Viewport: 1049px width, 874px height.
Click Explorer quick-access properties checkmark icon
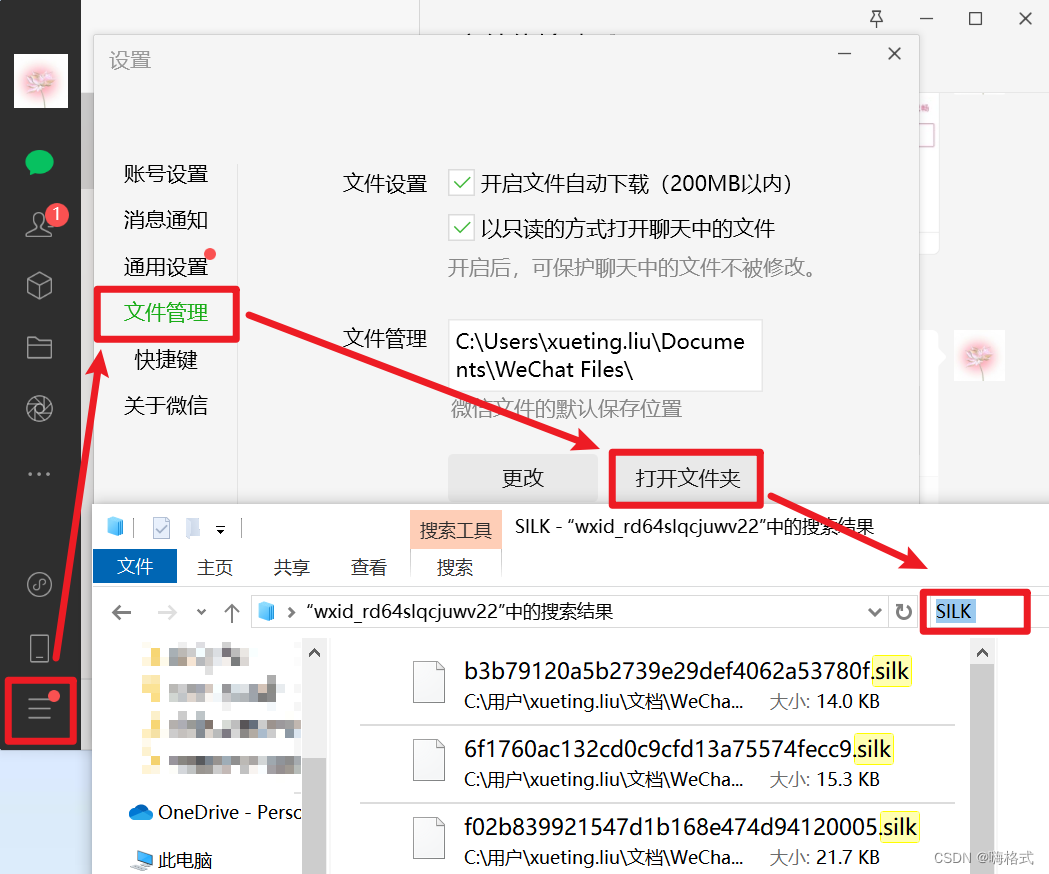(x=161, y=528)
